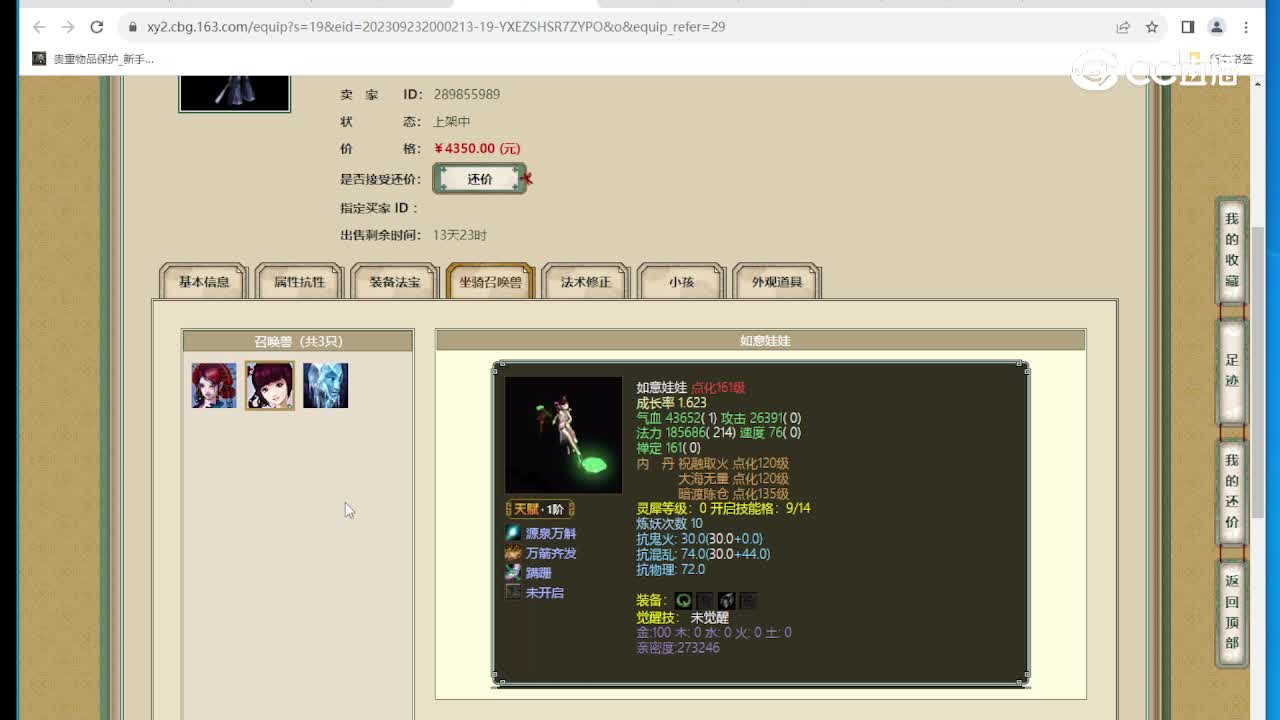1280x720 pixels.
Task: Select the dark-haired 如意娃娃 summon portrait
Action: pyautogui.click(x=270, y=386)
